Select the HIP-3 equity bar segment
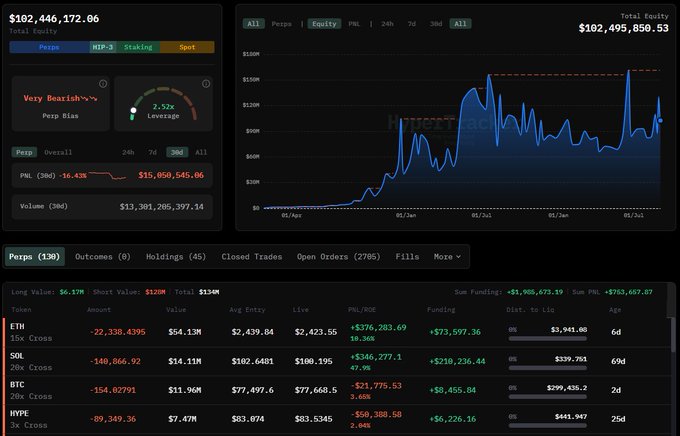This screenshot has height=436, width=680. tap(103, 47)
